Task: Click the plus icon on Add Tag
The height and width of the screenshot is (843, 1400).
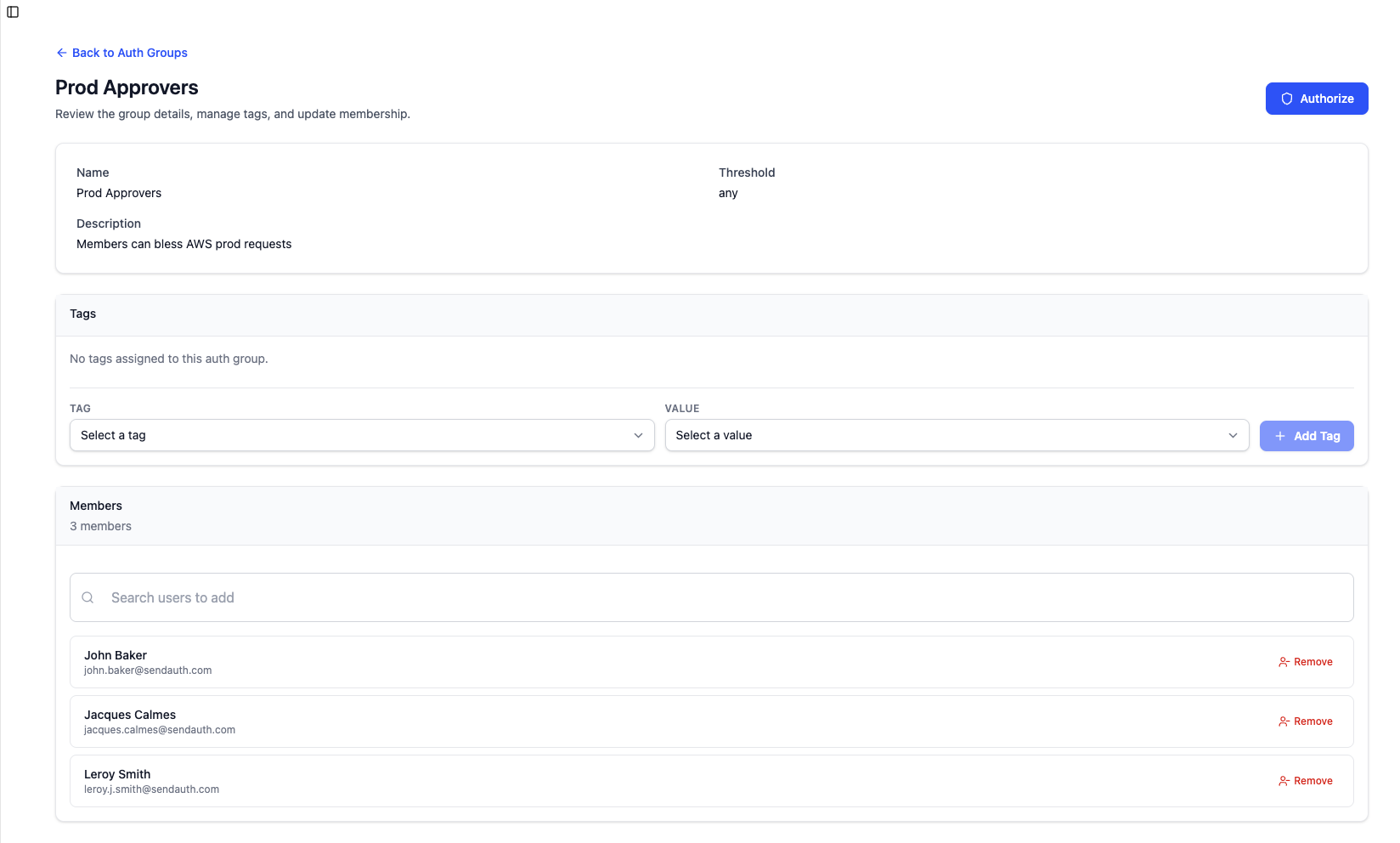Action: click(x=1280, y=436)
